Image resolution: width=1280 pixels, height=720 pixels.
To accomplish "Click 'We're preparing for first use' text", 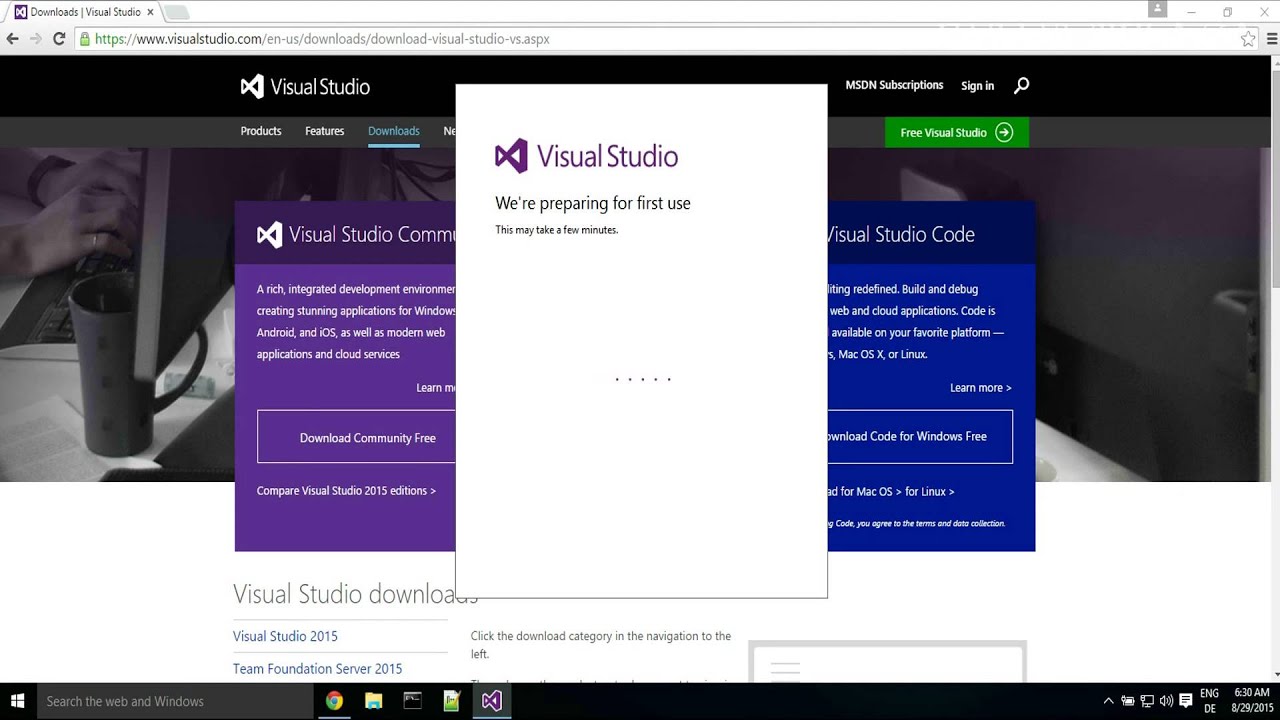I will [x=593, y=203].
